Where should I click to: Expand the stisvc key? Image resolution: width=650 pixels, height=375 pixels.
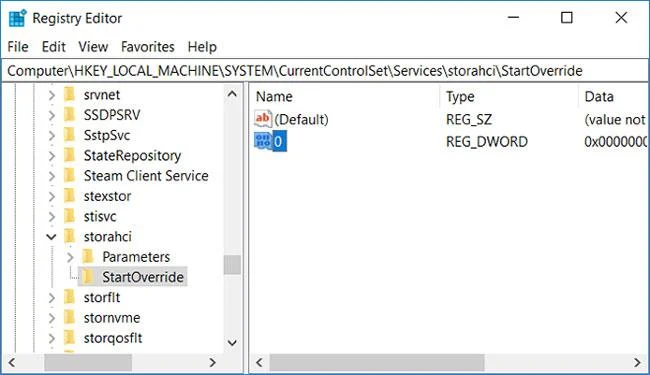pyautogui.click(x=51, y=217)
